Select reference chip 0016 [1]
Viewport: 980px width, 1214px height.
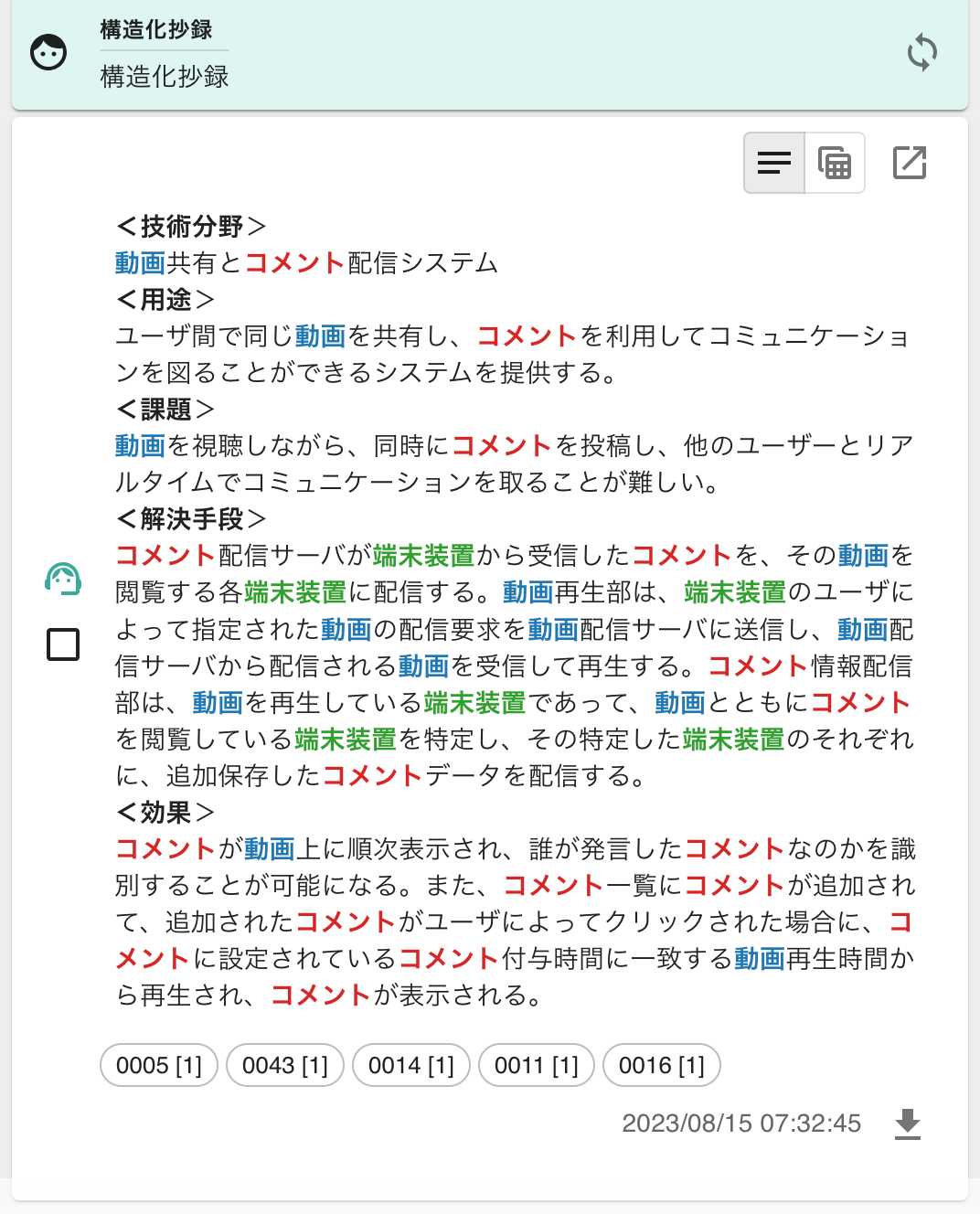coord(661,1064)
